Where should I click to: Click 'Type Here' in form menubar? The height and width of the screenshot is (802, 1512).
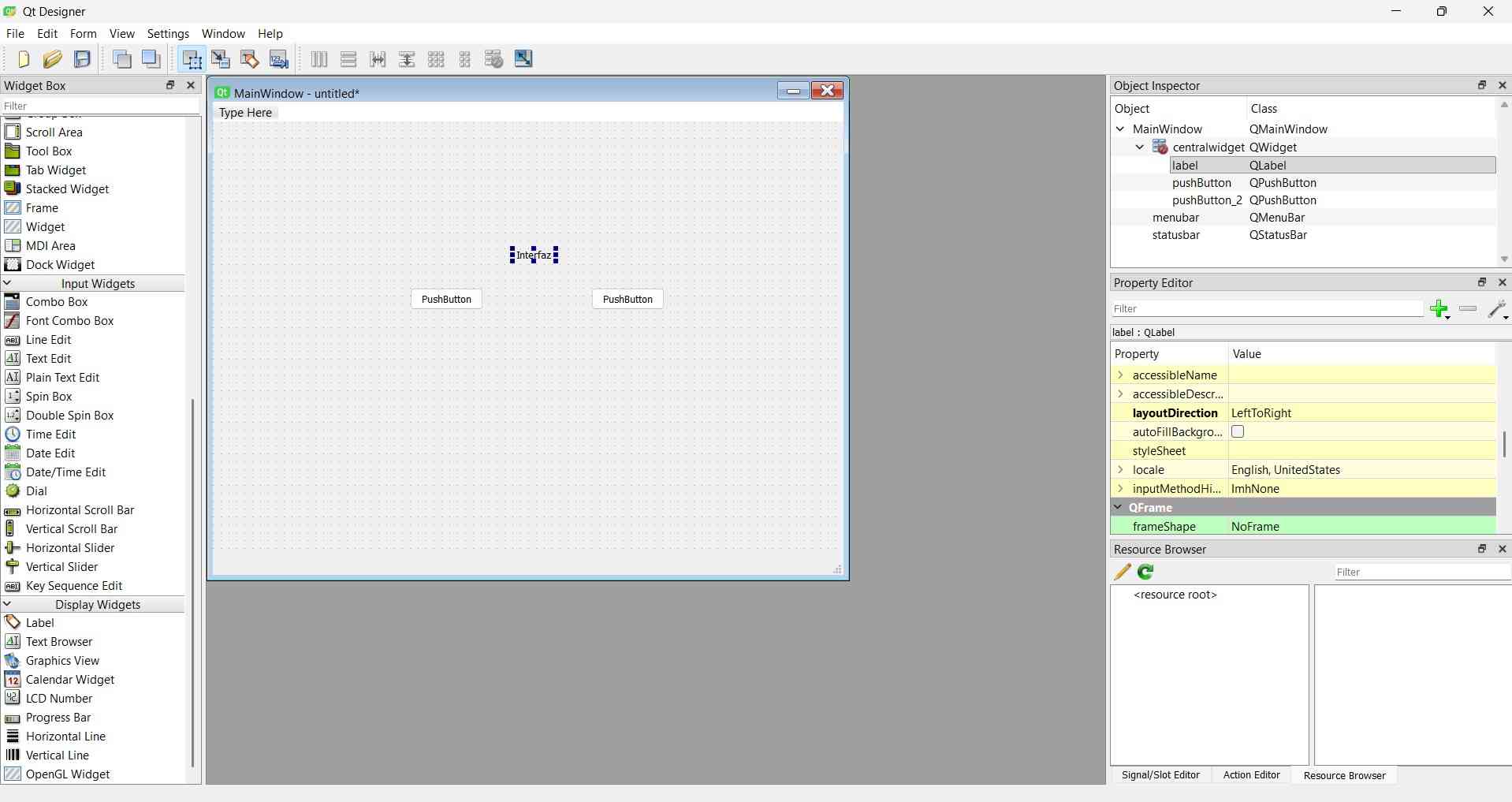(x=245, y=113)
